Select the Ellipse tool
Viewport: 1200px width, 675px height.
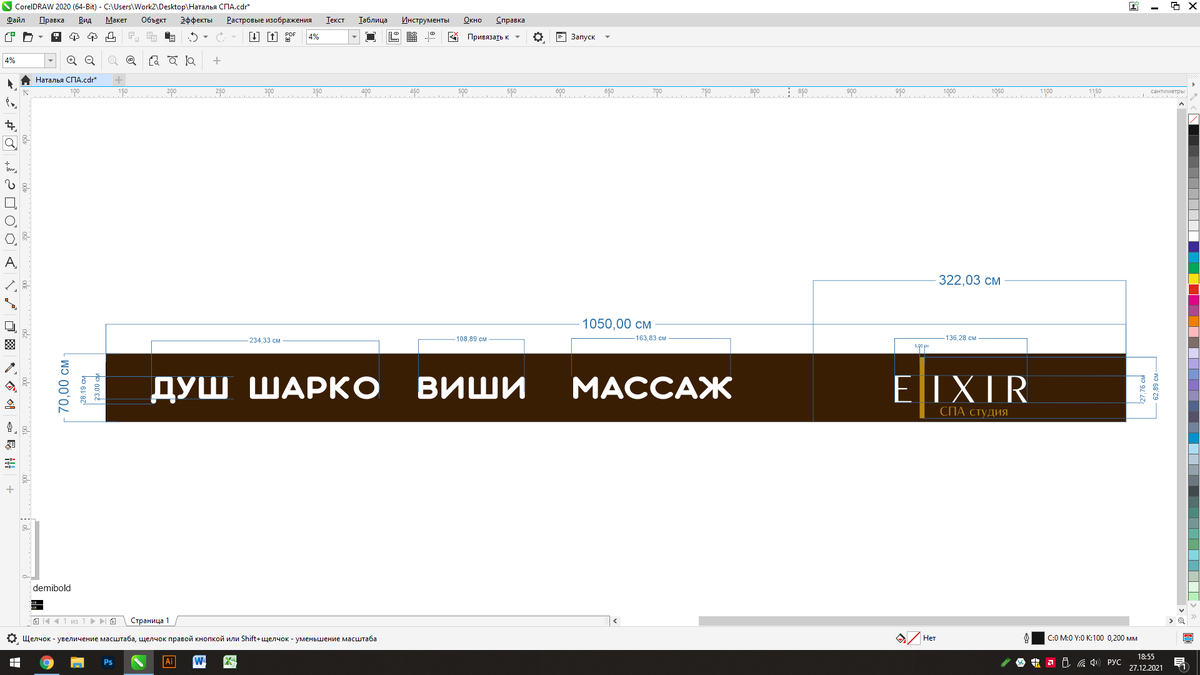tap(10, 221)
